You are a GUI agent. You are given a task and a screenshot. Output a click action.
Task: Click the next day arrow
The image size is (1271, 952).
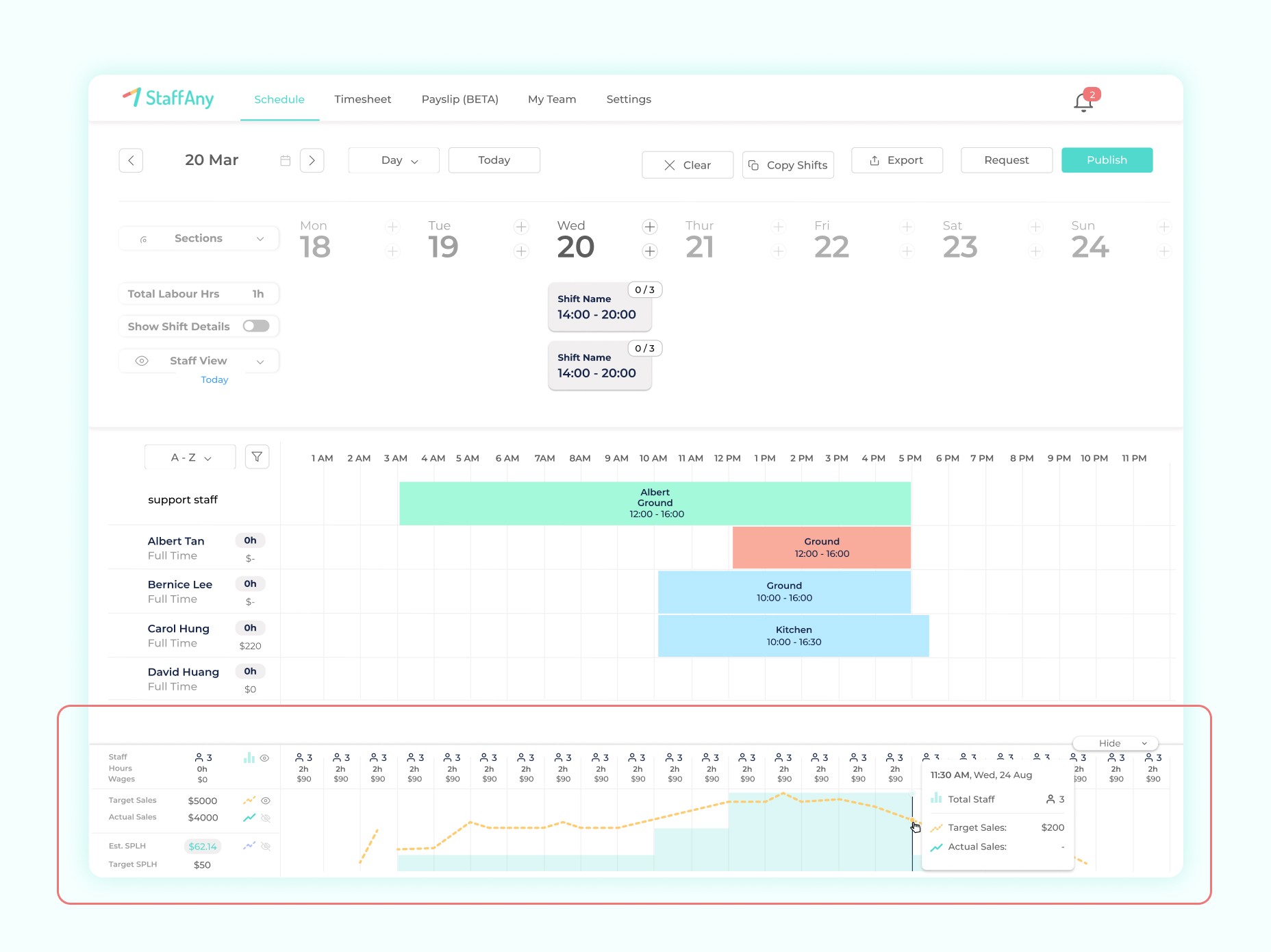[312, 160]
